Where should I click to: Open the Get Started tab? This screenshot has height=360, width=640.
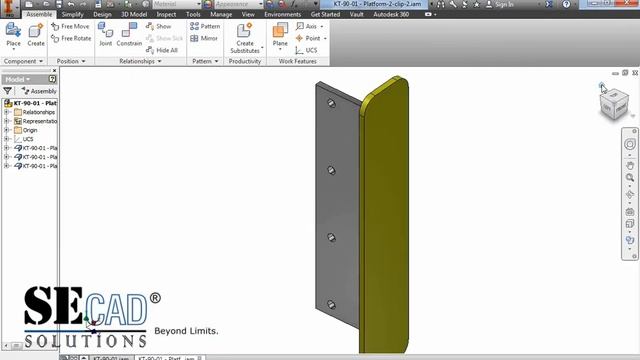[325, 14]
